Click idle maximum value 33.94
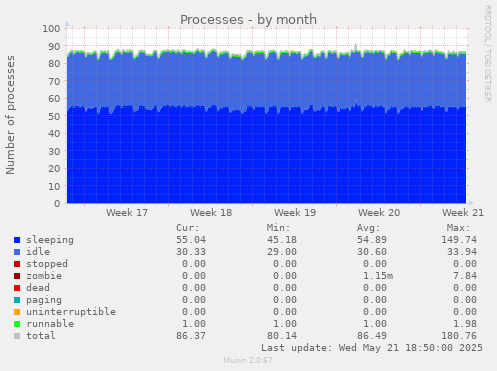The height and width of the screenshot is (371, 497). 462,252
